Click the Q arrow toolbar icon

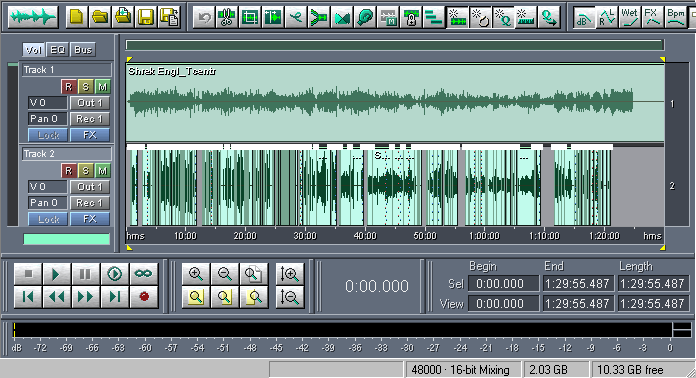pos(550,17)
